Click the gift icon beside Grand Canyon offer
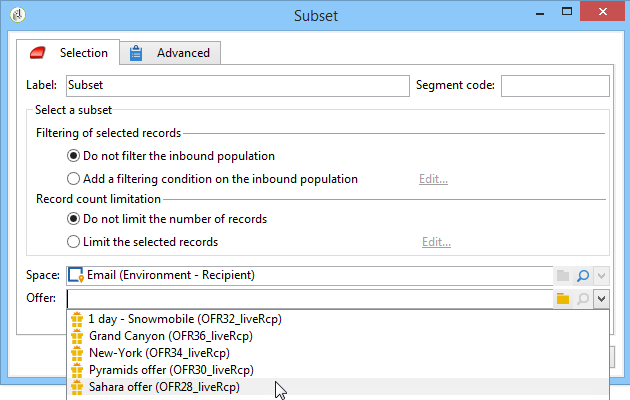630x400 pixels. (x=76, y=336)
